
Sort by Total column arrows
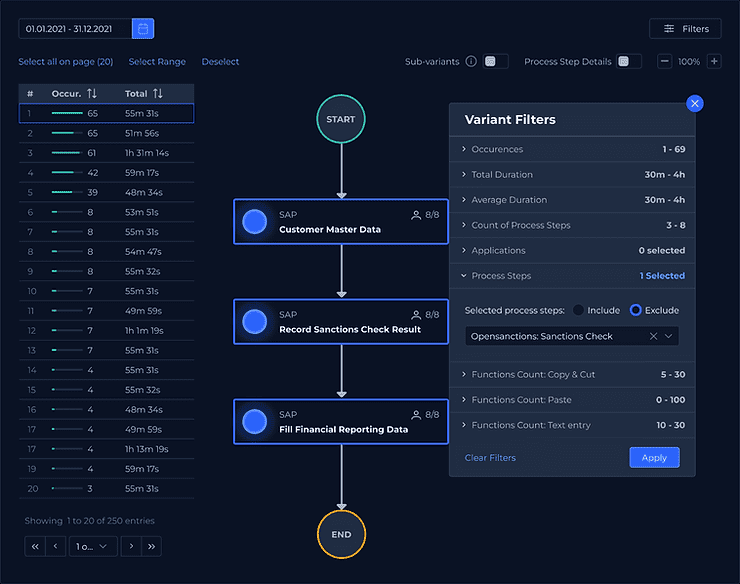[x=157, y=94]
